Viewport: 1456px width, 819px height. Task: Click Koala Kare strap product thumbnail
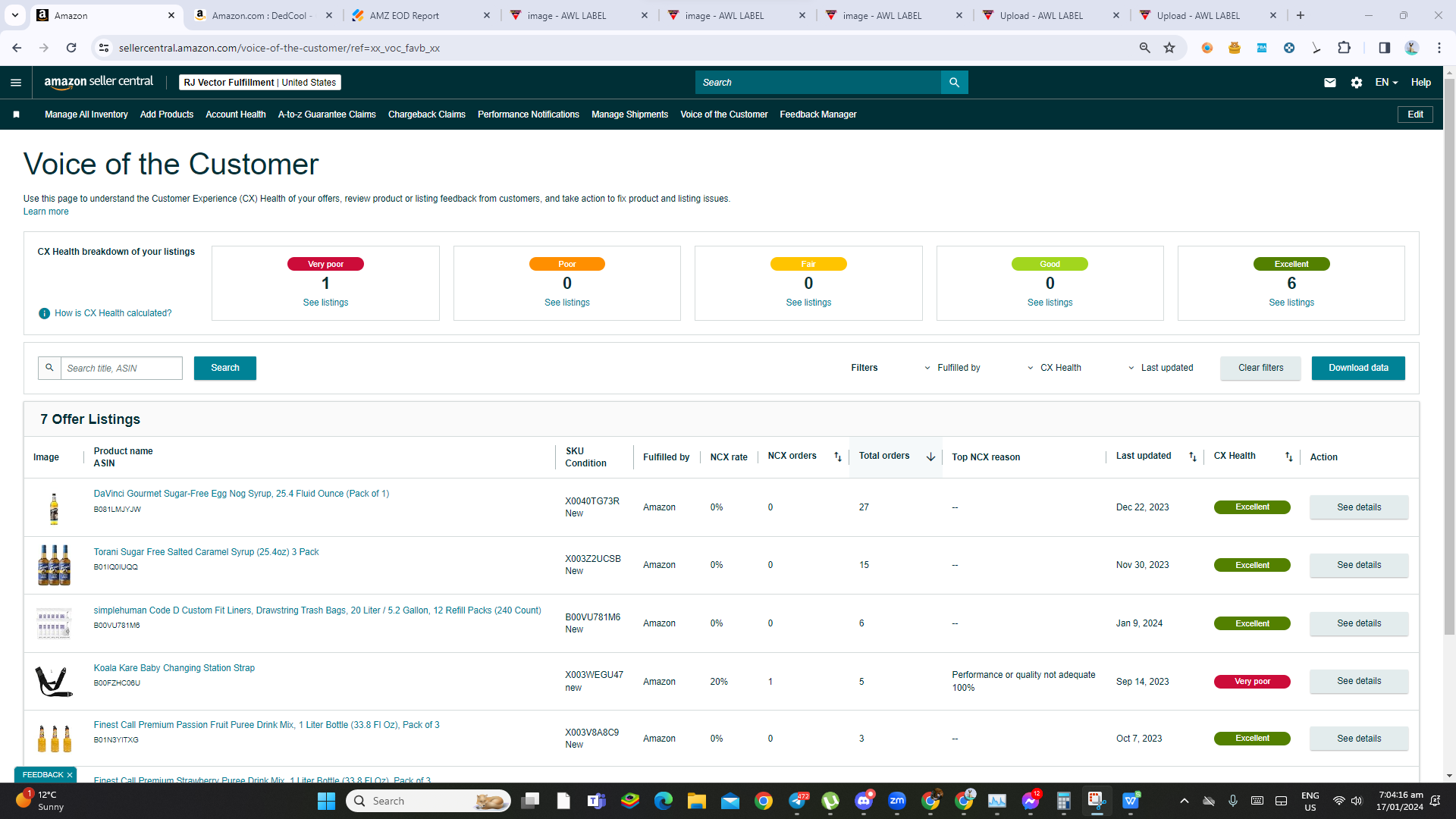tap(54, 681)
